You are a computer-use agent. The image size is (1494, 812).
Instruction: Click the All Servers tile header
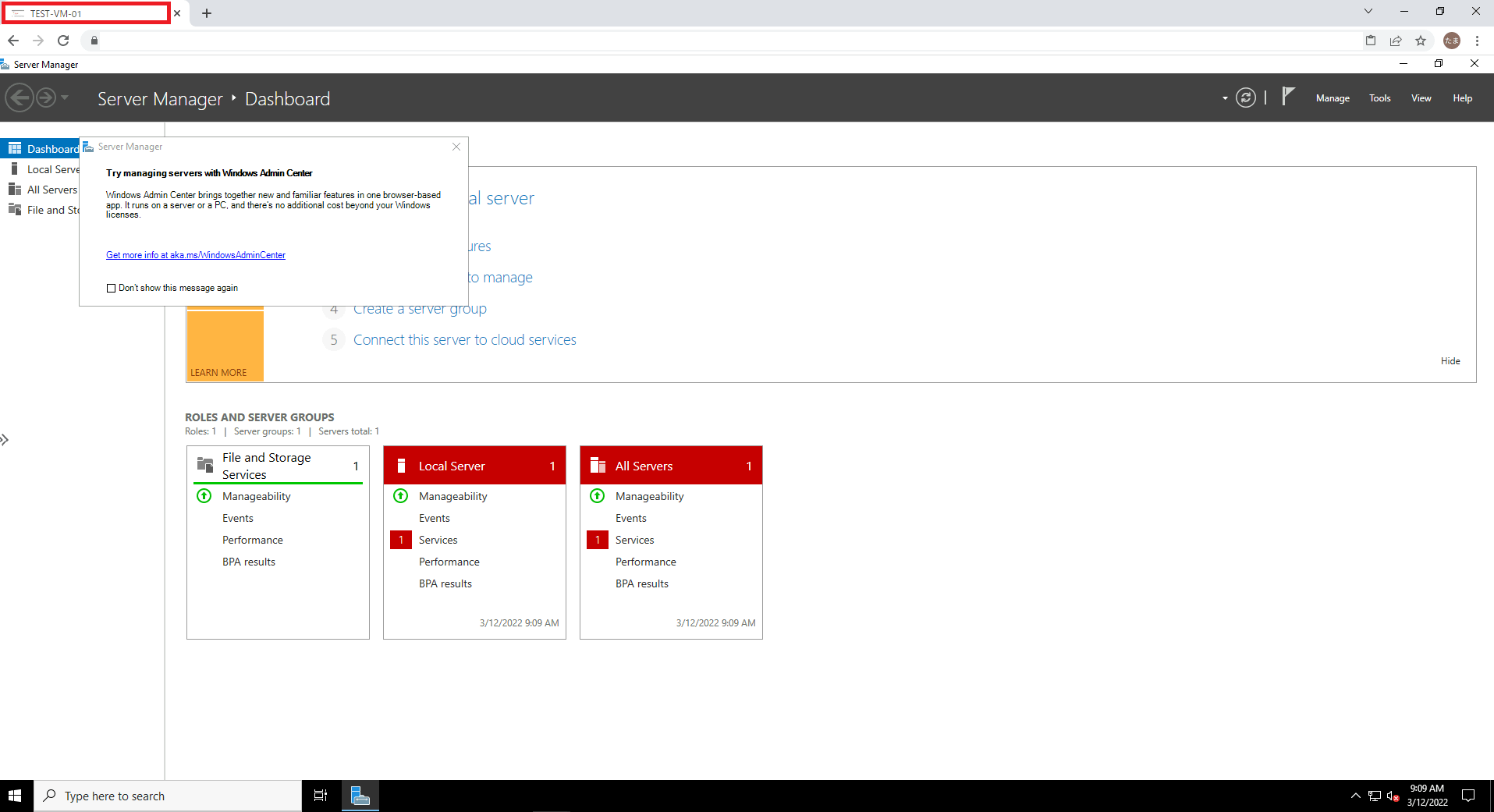click(x=671, y=466)
